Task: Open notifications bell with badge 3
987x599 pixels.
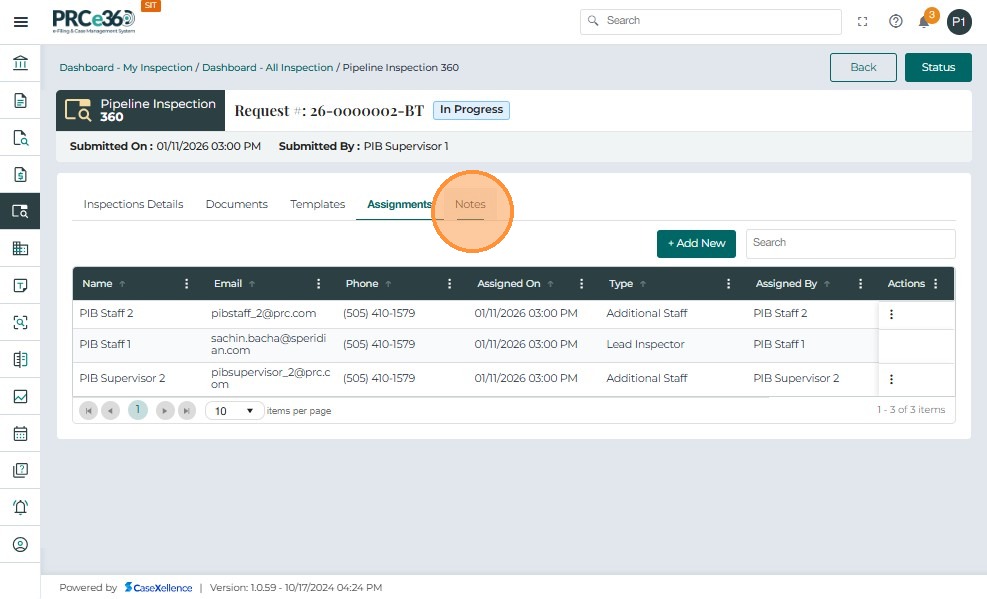Action: (x=925, y=21)
